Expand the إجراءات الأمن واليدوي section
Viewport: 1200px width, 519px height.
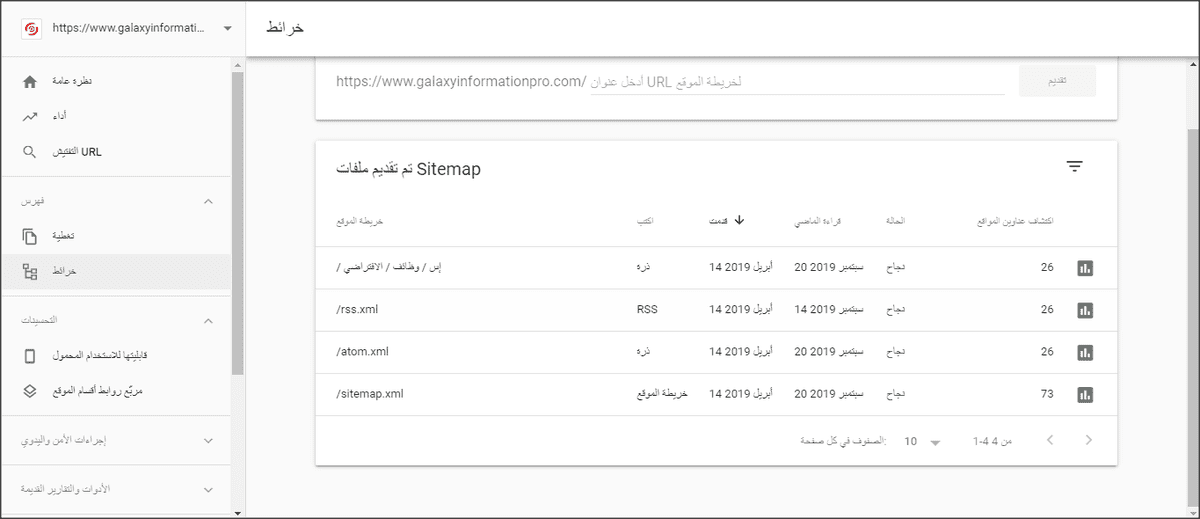pyautogui.click(x=208, y=440)
